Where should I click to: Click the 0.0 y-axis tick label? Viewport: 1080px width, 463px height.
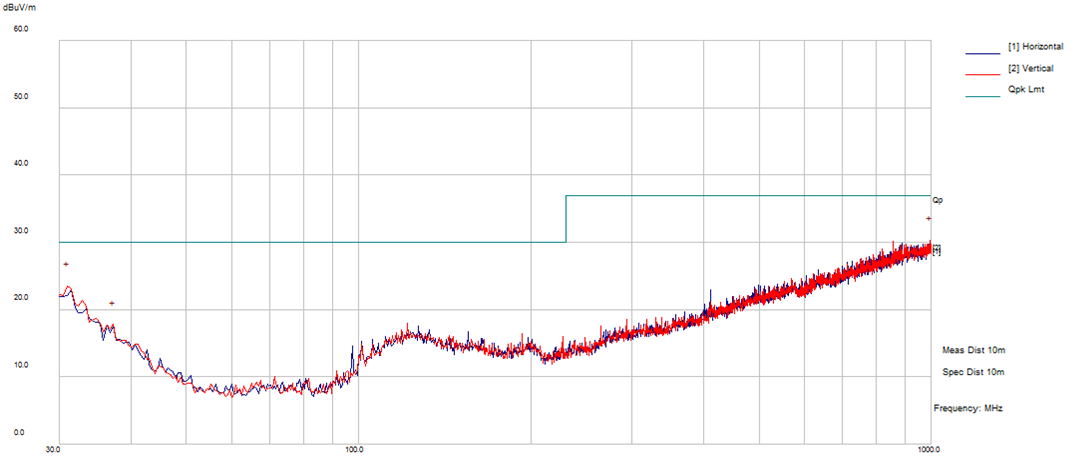coord(20,433)
